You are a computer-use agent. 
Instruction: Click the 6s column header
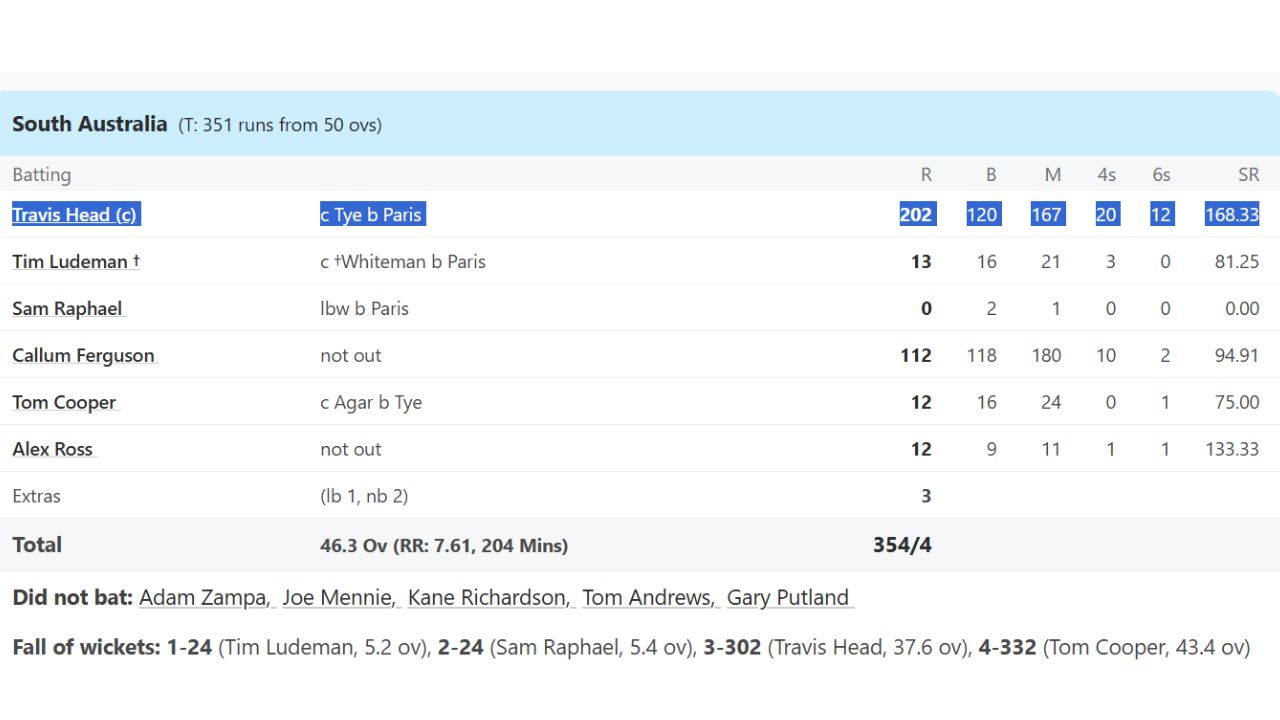[1161, 175]
